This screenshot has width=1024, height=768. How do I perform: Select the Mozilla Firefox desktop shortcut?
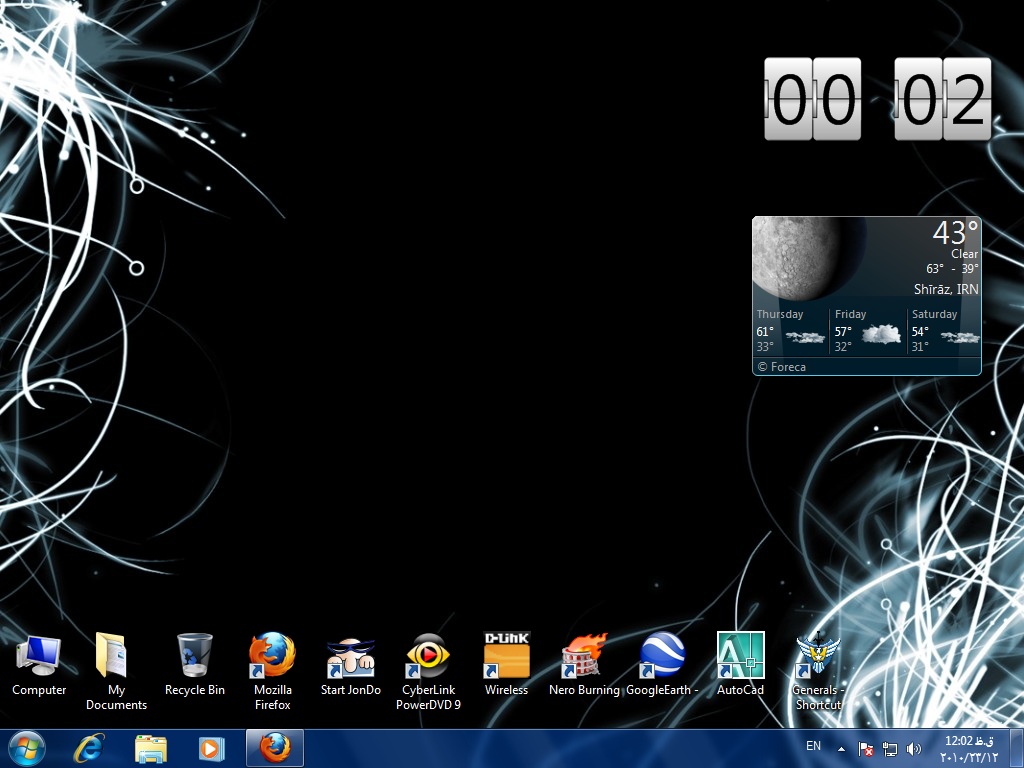click(x=273, y=657)
